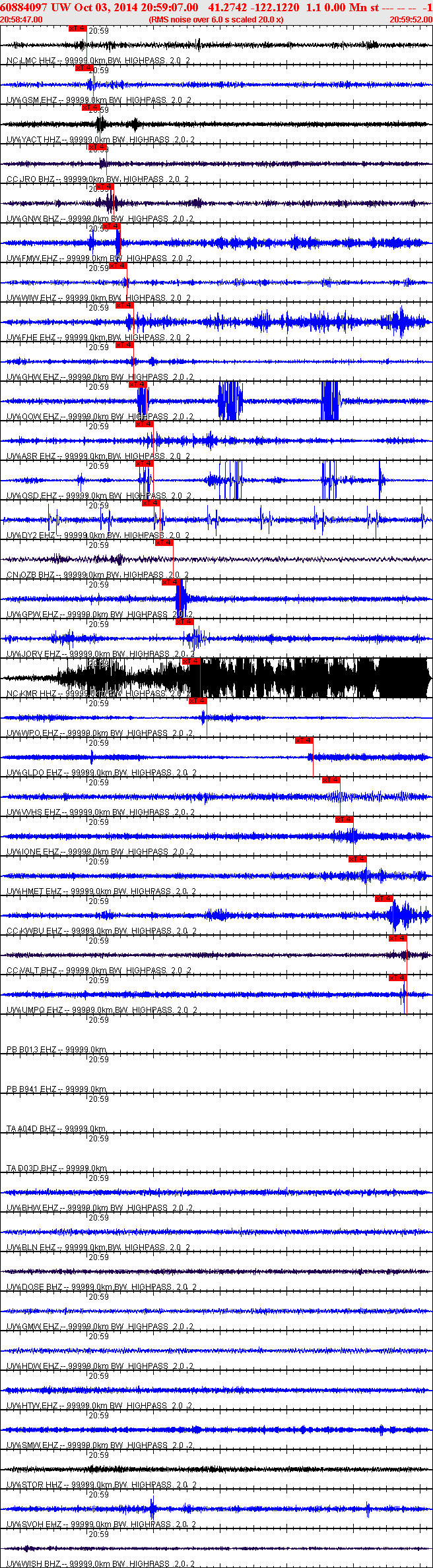The width and height of the screenshot is (433, 1568).
Task: Click red pick marker on GSM trace
Action: 84,68
